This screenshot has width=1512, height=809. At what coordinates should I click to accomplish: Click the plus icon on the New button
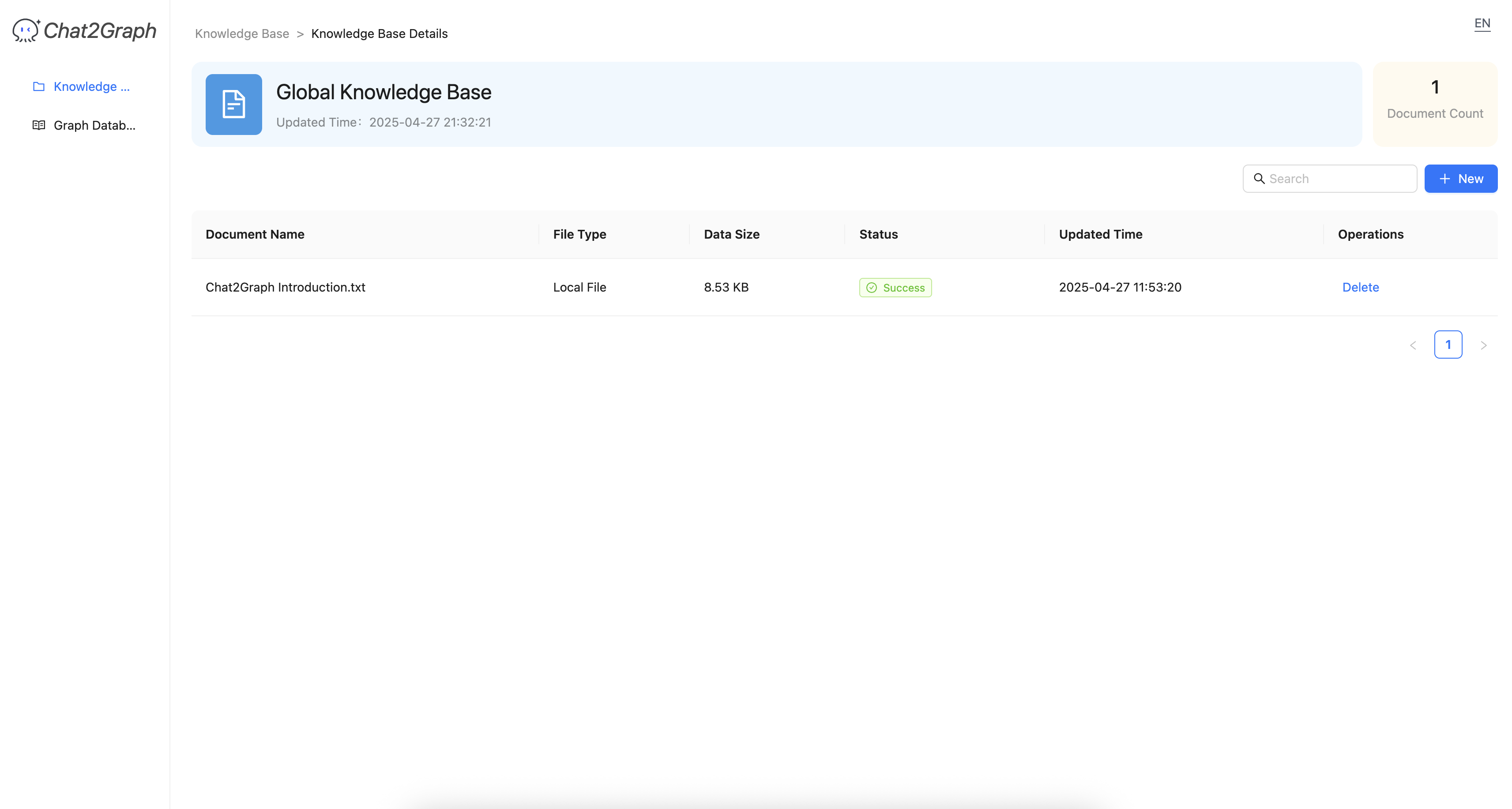click(x=1444, y=179)
